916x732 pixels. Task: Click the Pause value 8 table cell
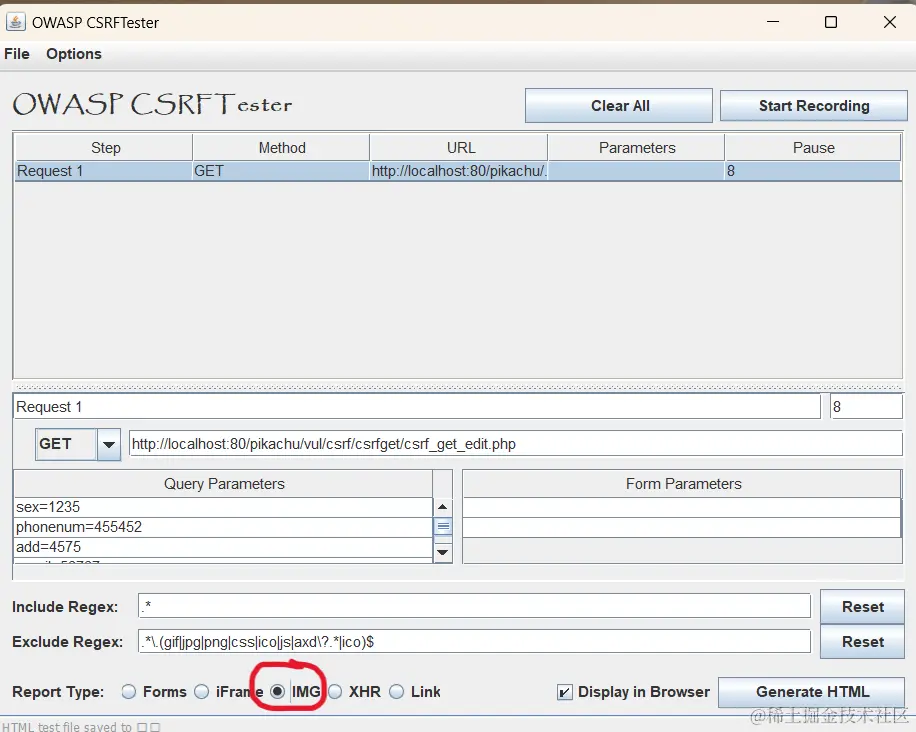click(813, 171)
